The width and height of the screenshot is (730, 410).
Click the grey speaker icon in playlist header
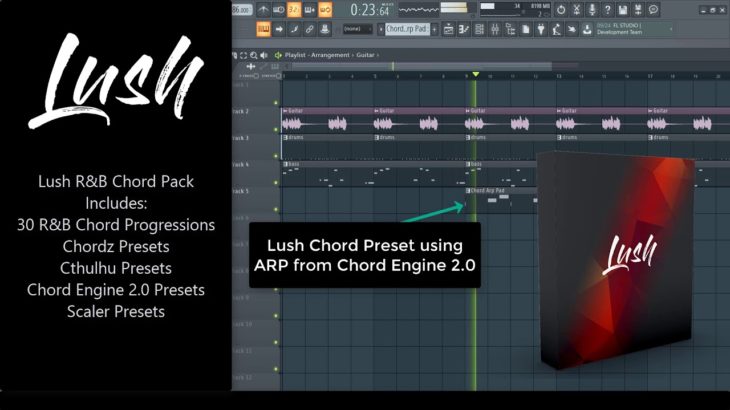[264, 55]
